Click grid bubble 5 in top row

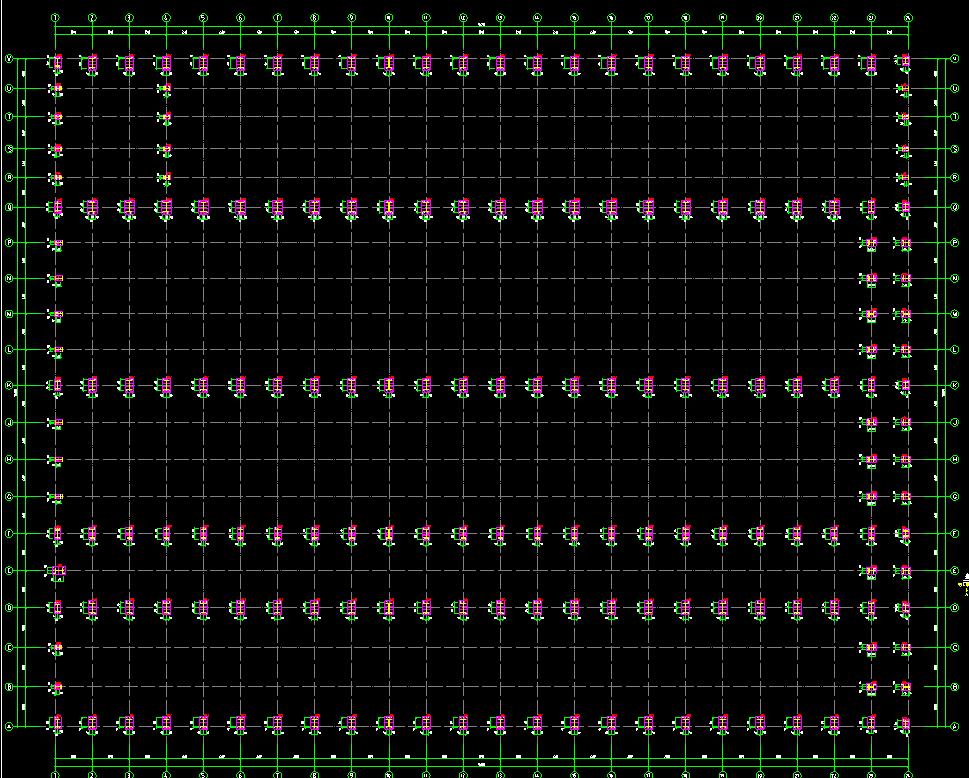[x=203, y=18]
